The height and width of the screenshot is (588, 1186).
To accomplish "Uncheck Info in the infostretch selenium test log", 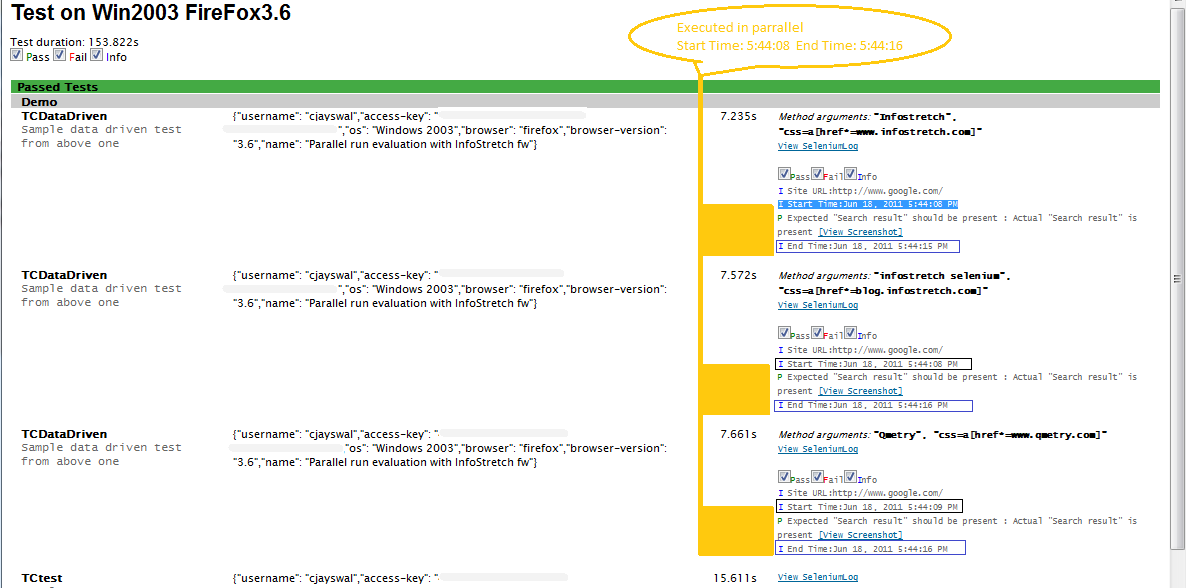I will coord(850,333).
